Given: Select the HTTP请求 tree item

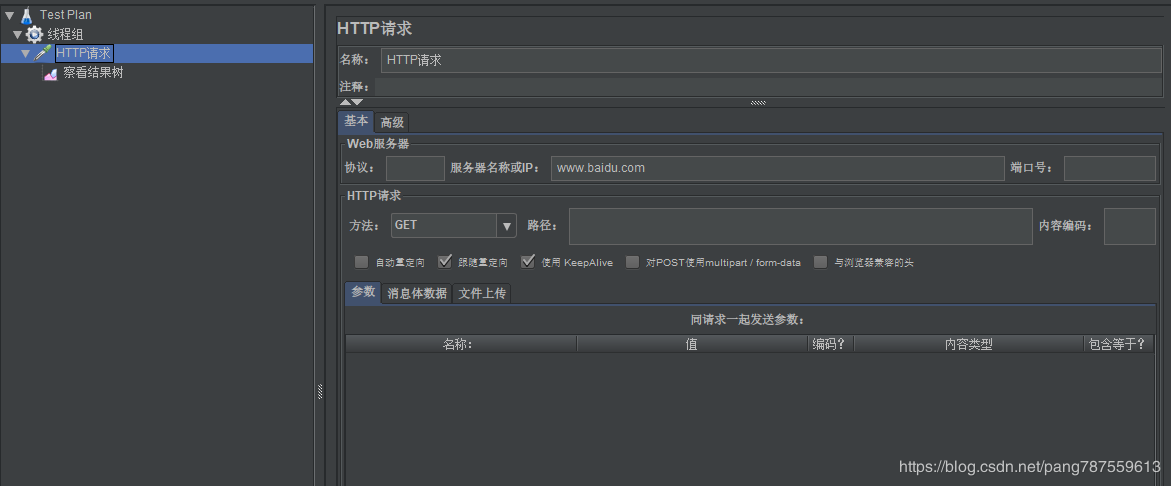Looking at the screenshot, I should [x=84, y=53].
